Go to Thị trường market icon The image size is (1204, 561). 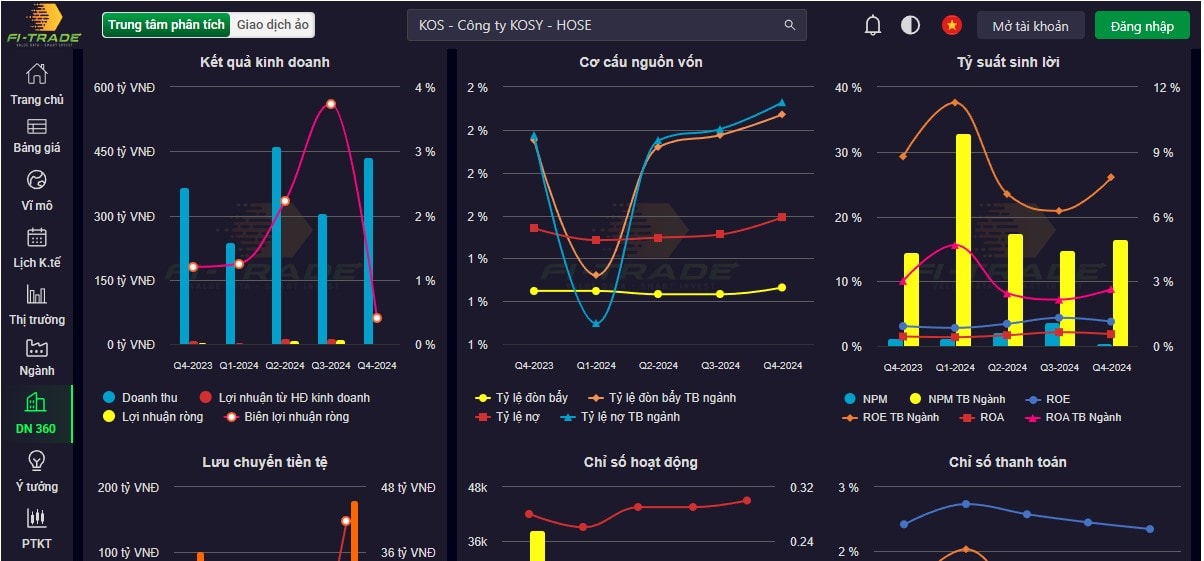click(37, 295)
